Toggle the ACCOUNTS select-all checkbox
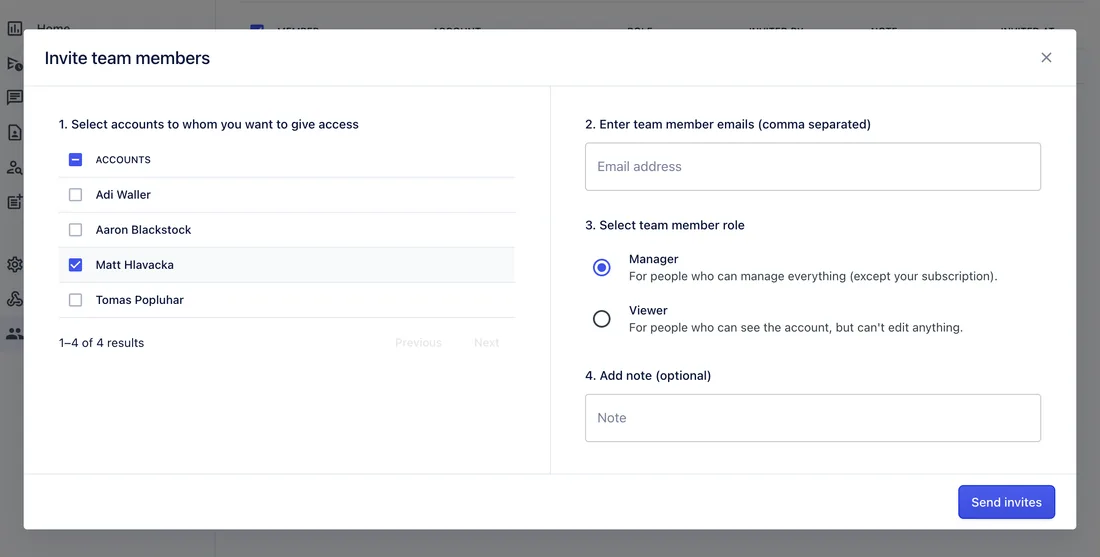This screenshot has width=1100, height=557. [76, 160]
